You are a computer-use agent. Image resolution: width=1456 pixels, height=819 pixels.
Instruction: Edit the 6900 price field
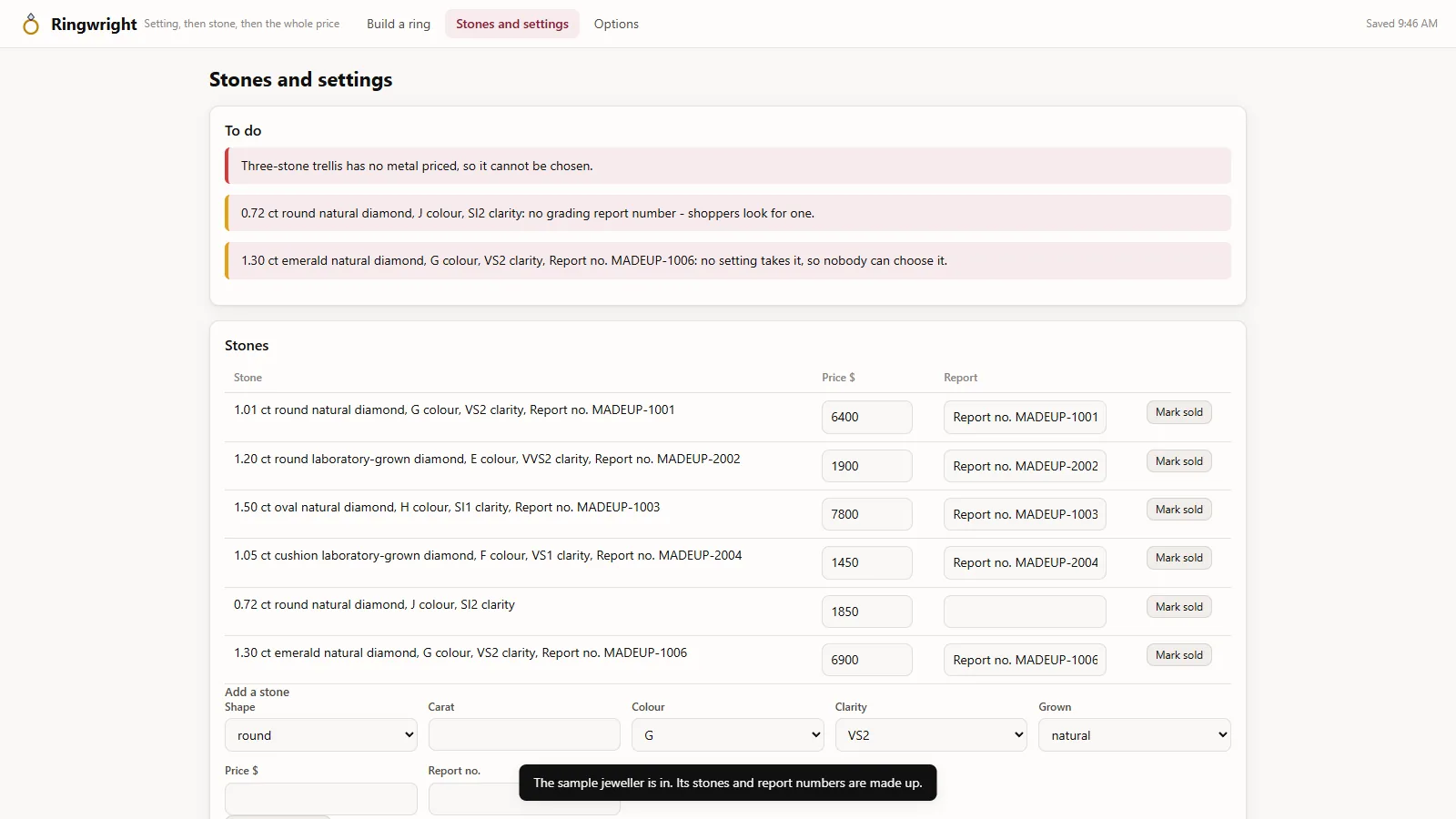pos(866,660)
